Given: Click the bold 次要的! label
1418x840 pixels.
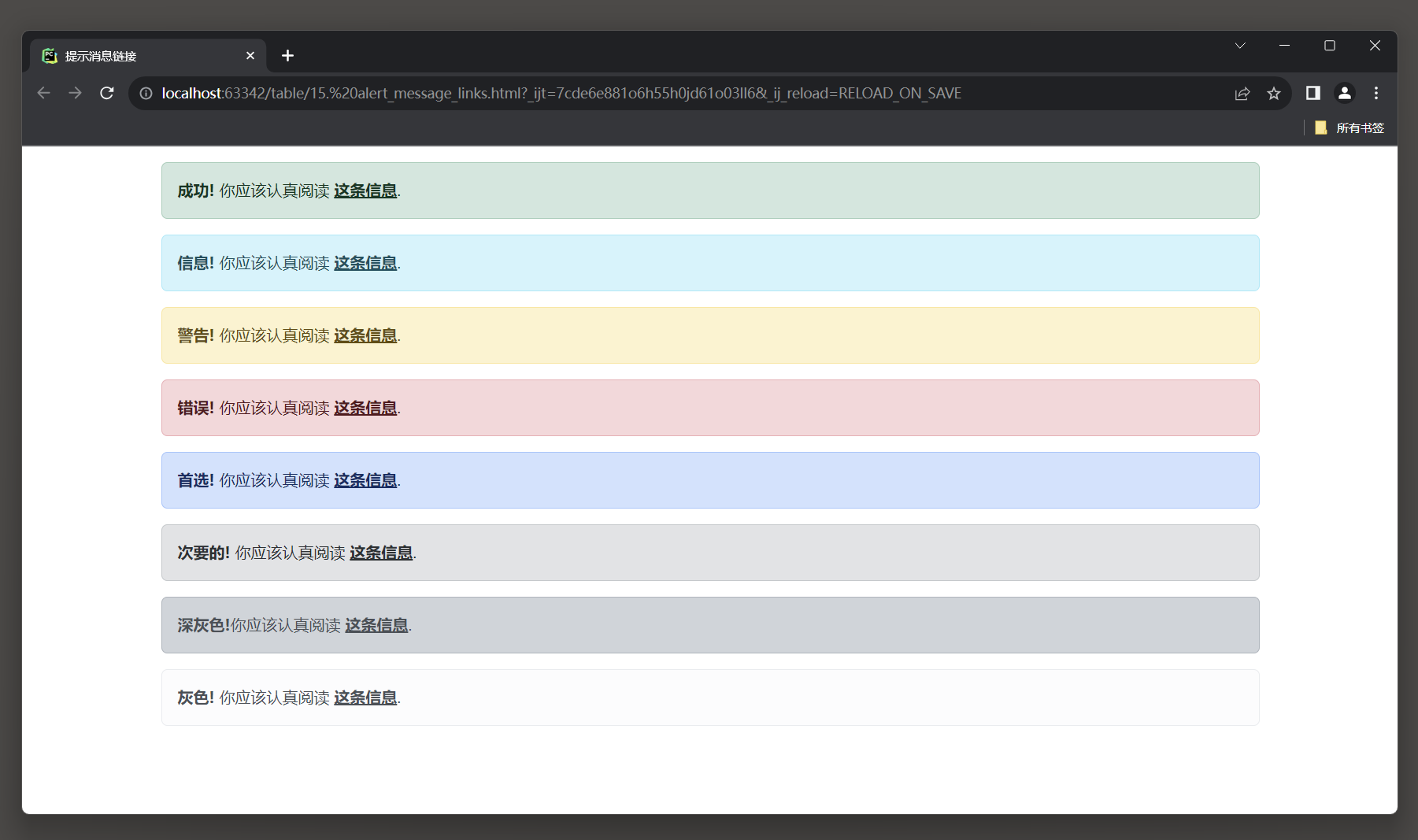Looking at the screenshot, I should [x=203, y=553].
